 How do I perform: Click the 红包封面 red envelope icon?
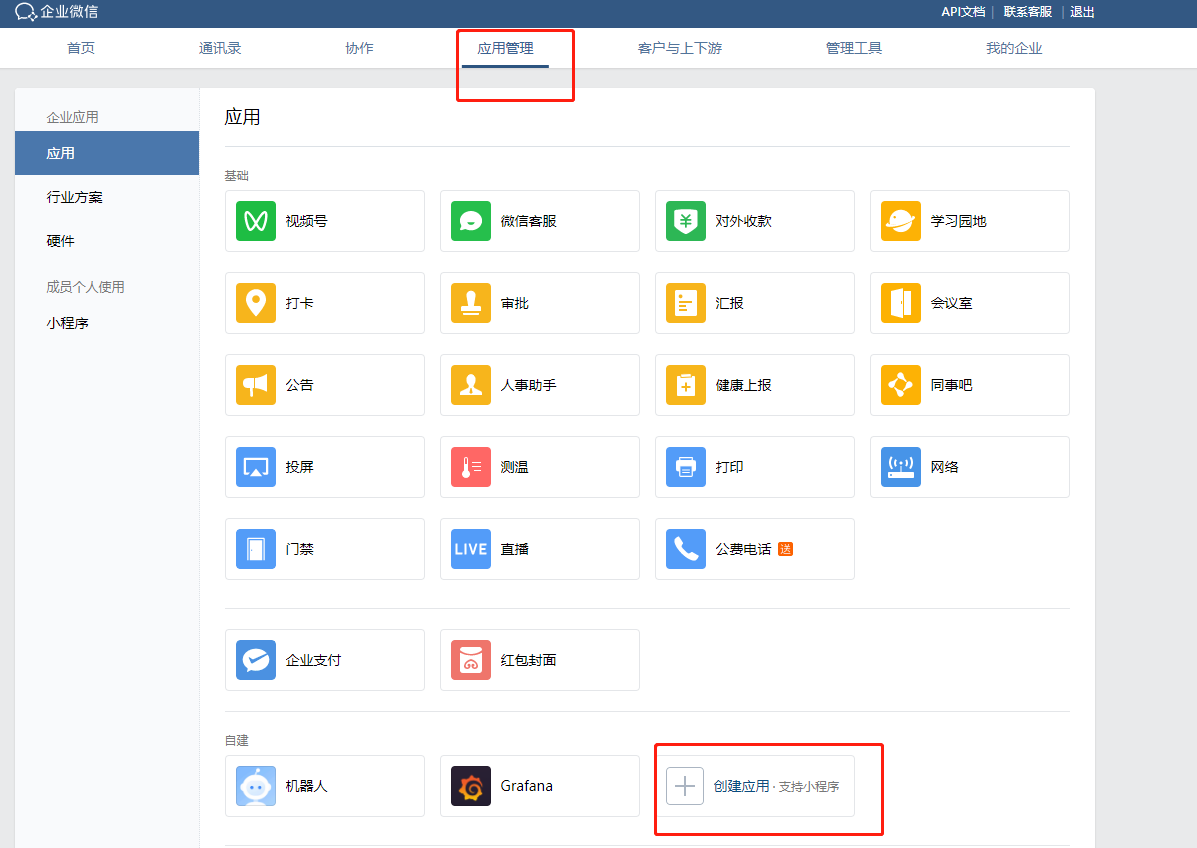pyautogui.click(x=471, y=660)
